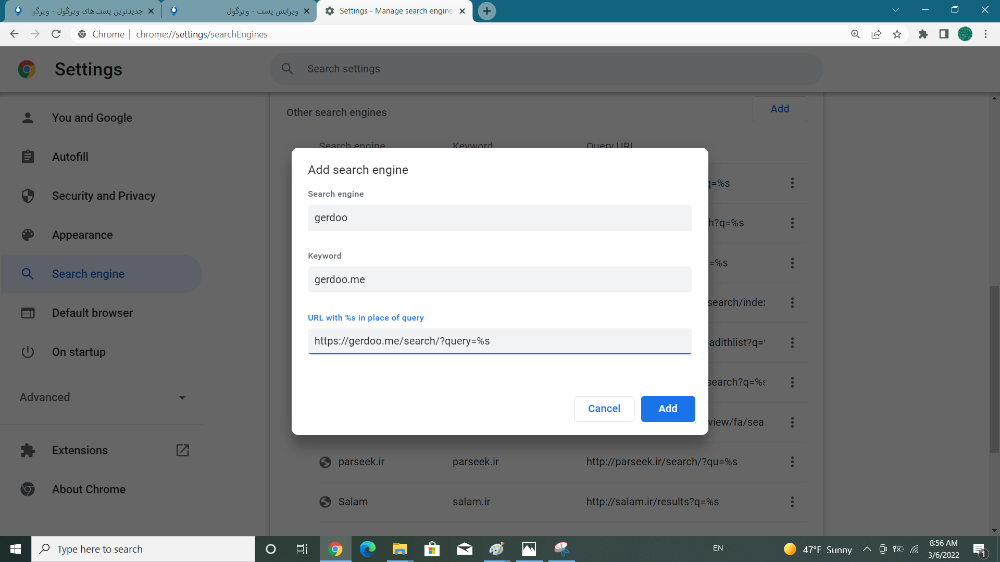Click the zoom magnifier icon in address bar

click(x=855, y=34)
